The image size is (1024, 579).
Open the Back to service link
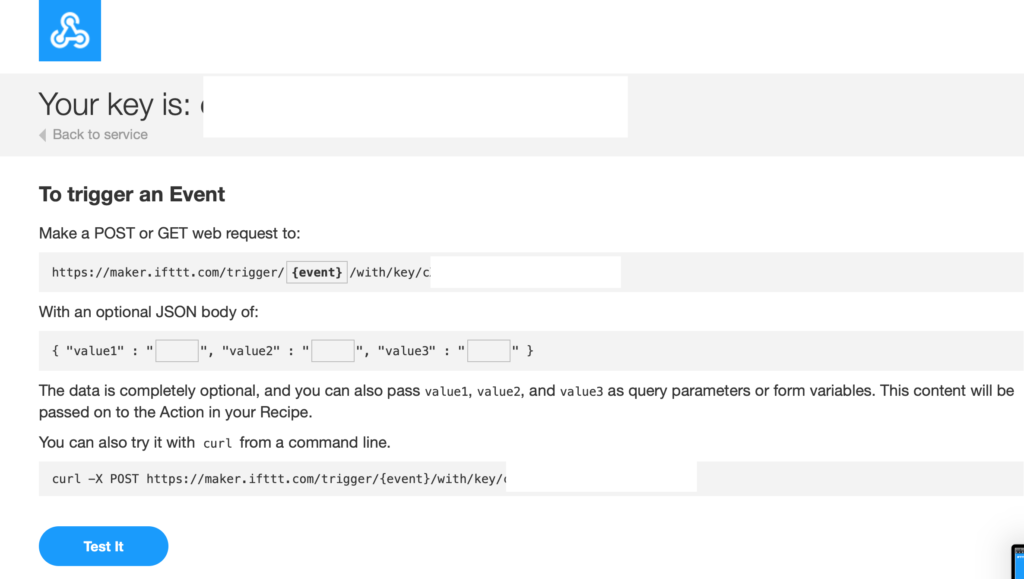(100, 134)
